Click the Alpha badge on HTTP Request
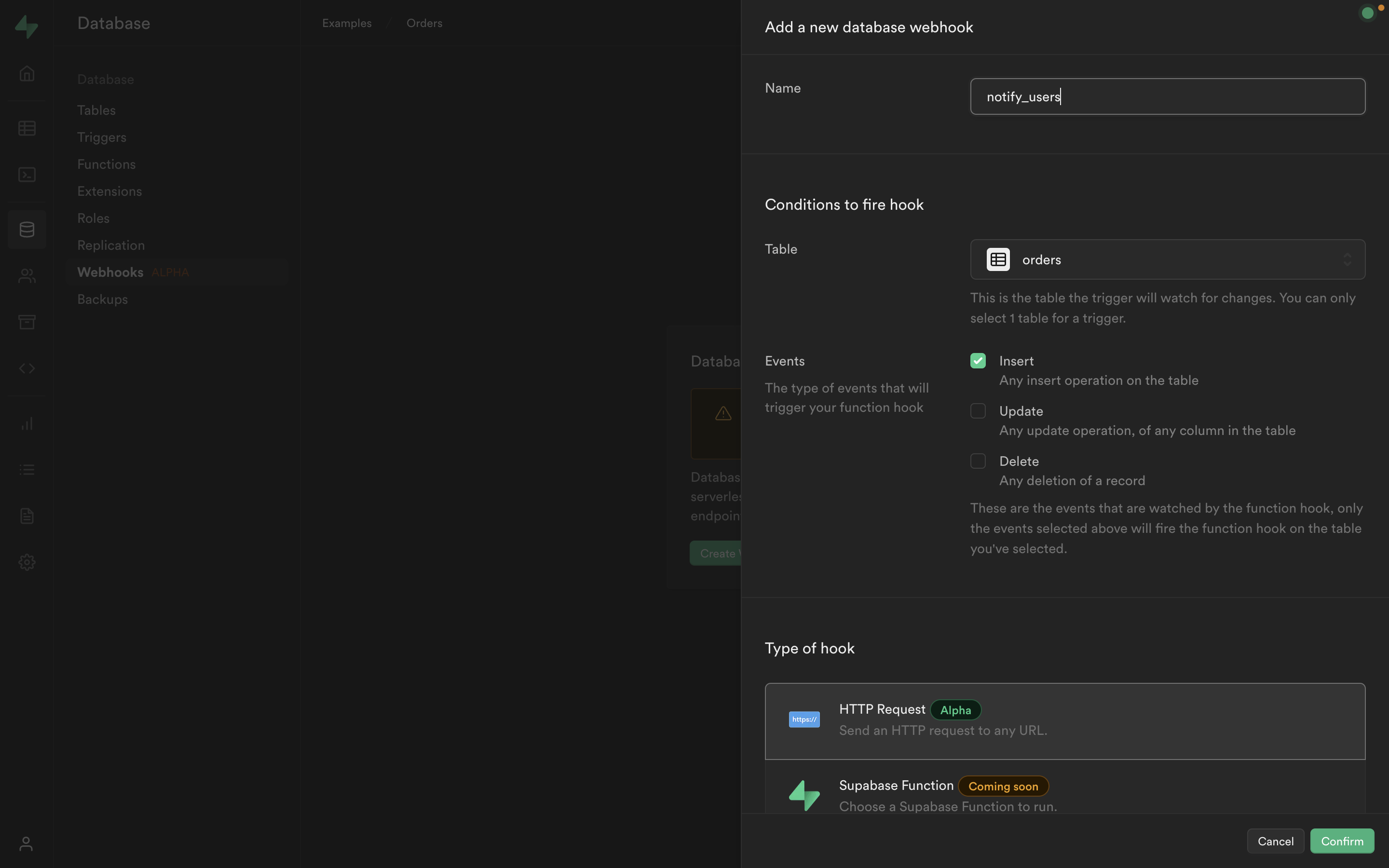1389x868 pixels. coord(955,710)
